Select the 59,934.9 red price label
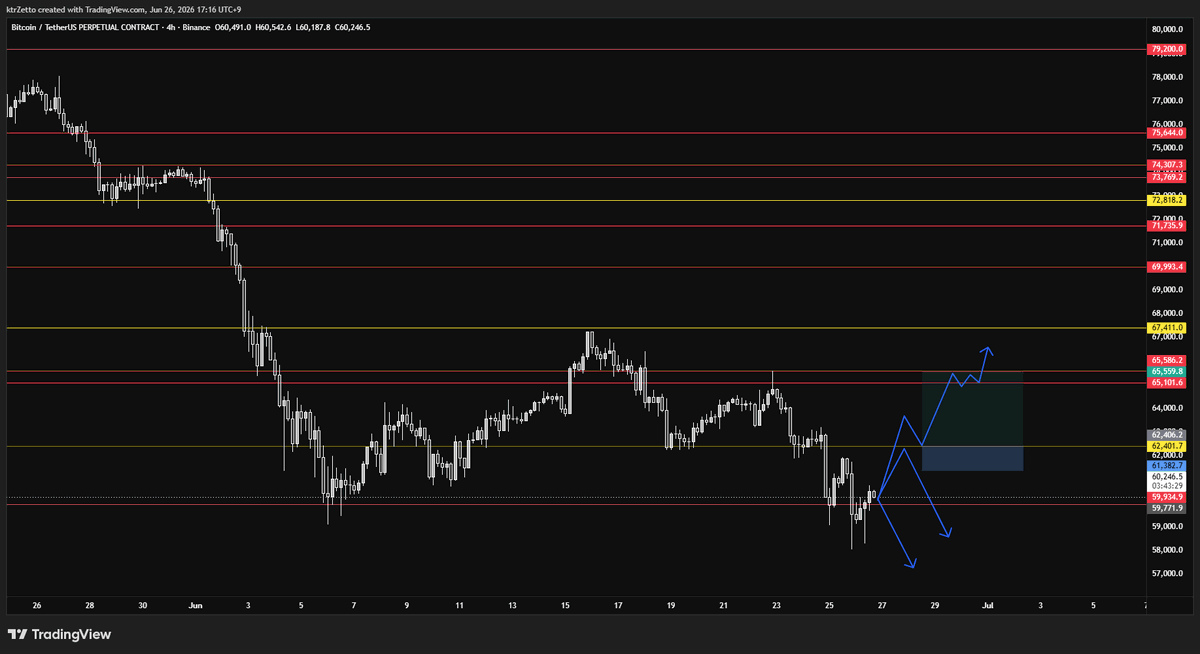The width and height of the screenshot is (1200, 654). click(1167, 497)
